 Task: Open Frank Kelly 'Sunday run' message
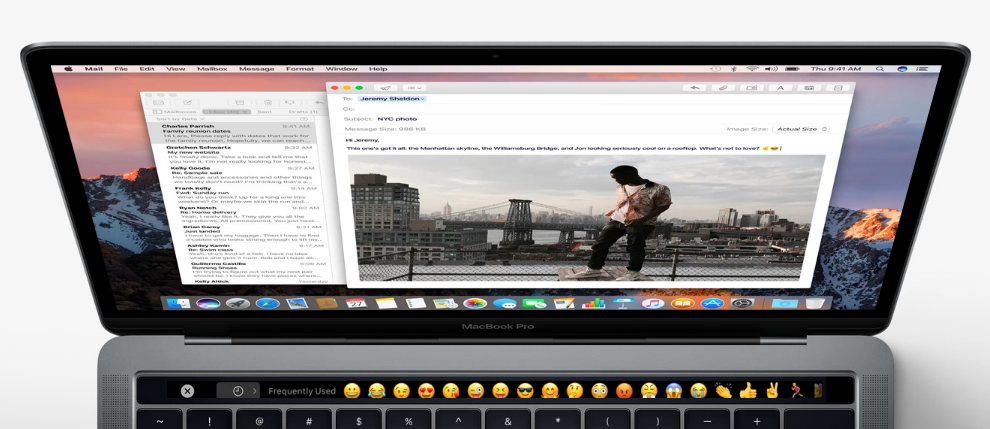click(246, 196)
